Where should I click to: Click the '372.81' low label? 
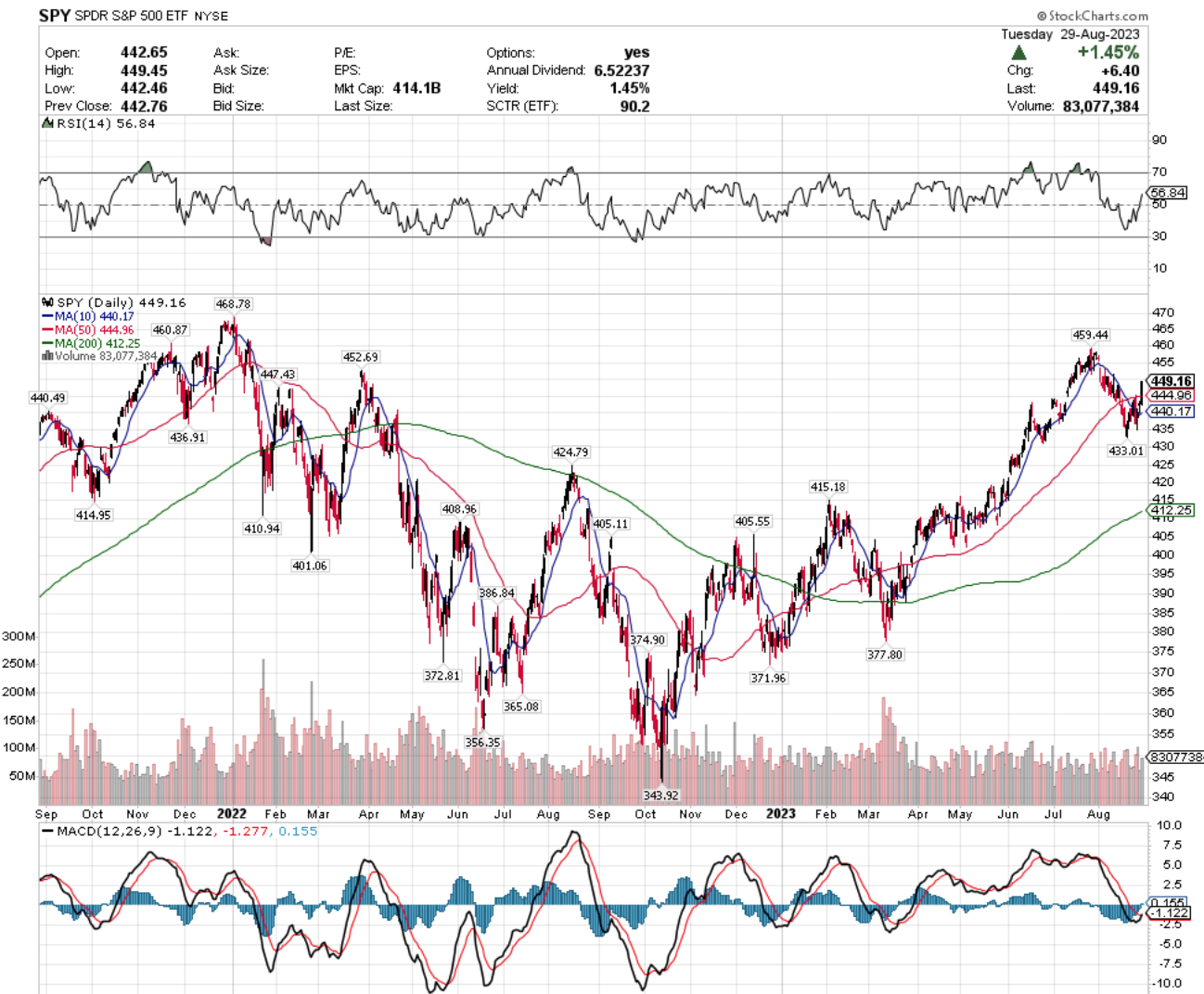pyautogui.click(x=442, y=676)
